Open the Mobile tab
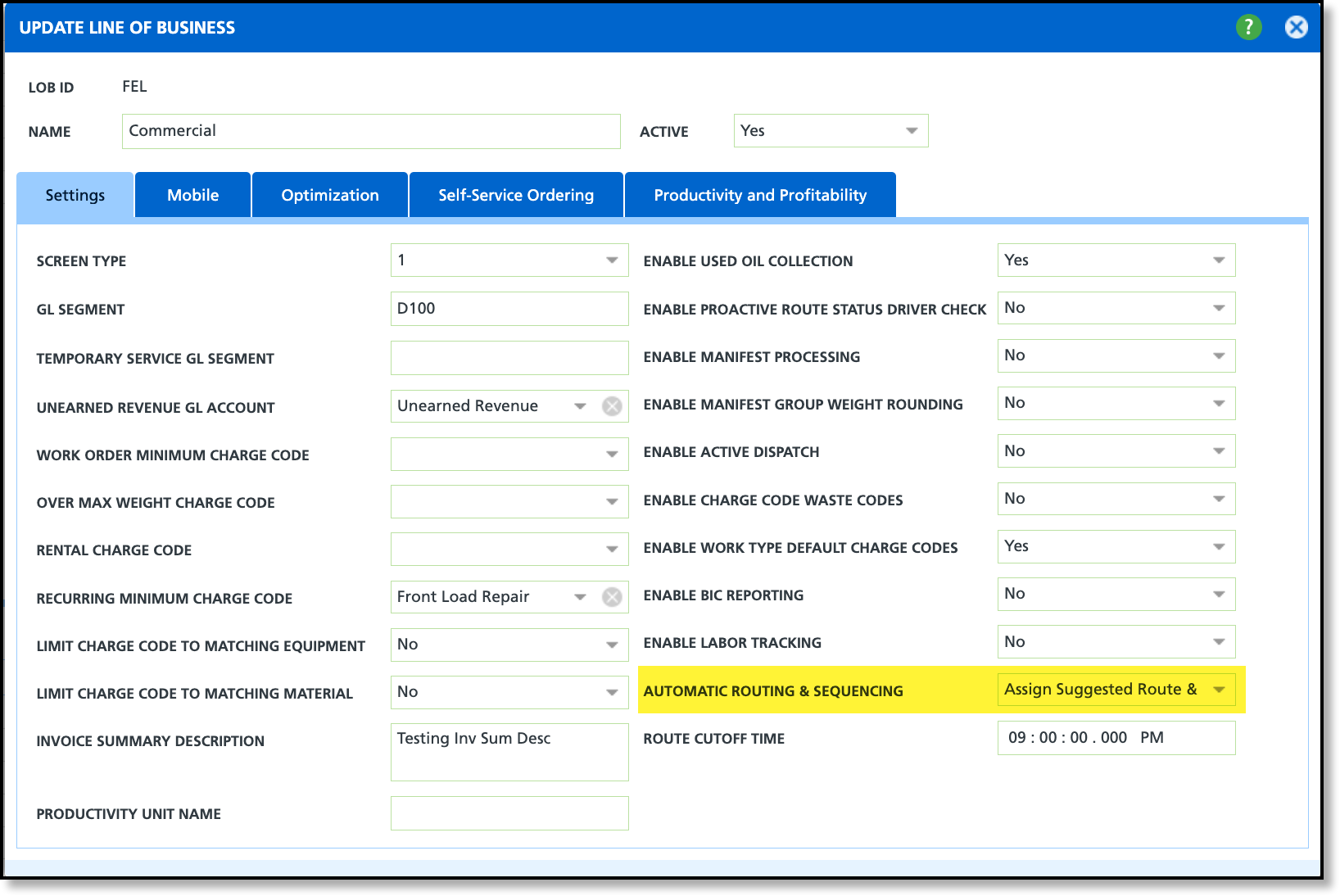 [x=193, y=195]
